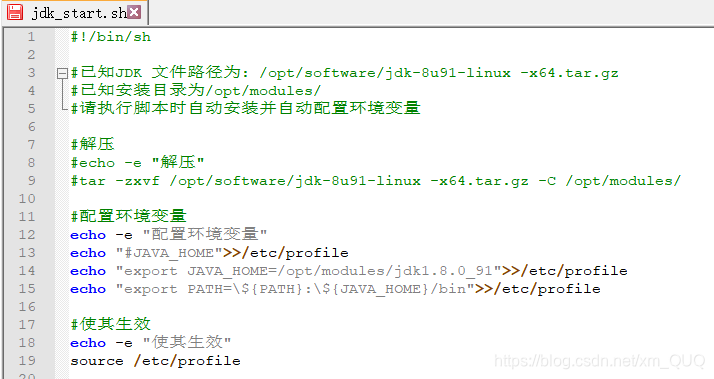The width and height of the screenshot is (714, 379).
Task: Click the string "使其生效" on line 18
Action: tap(187, 342)
